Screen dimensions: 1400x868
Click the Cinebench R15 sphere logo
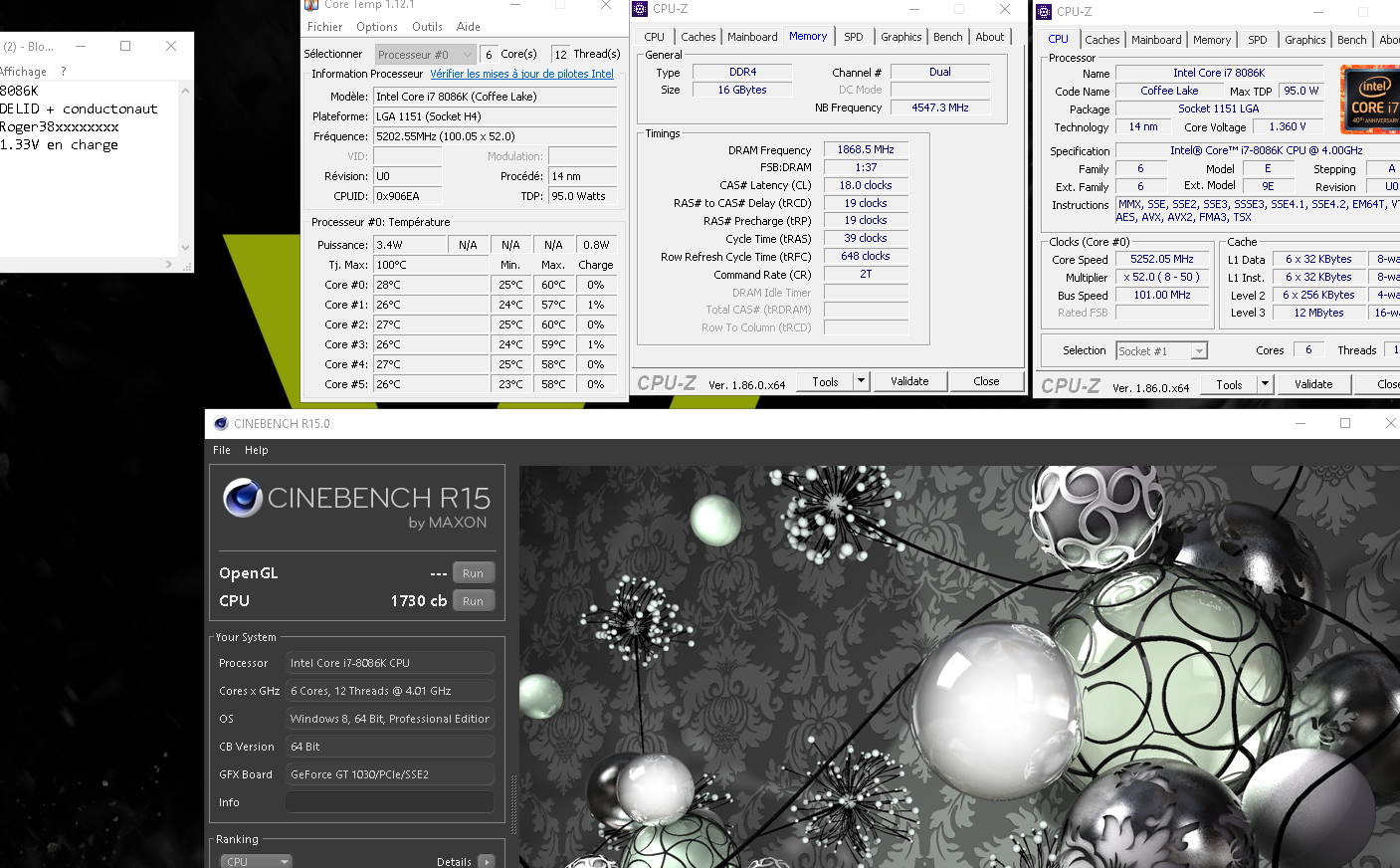coord(243,498)
